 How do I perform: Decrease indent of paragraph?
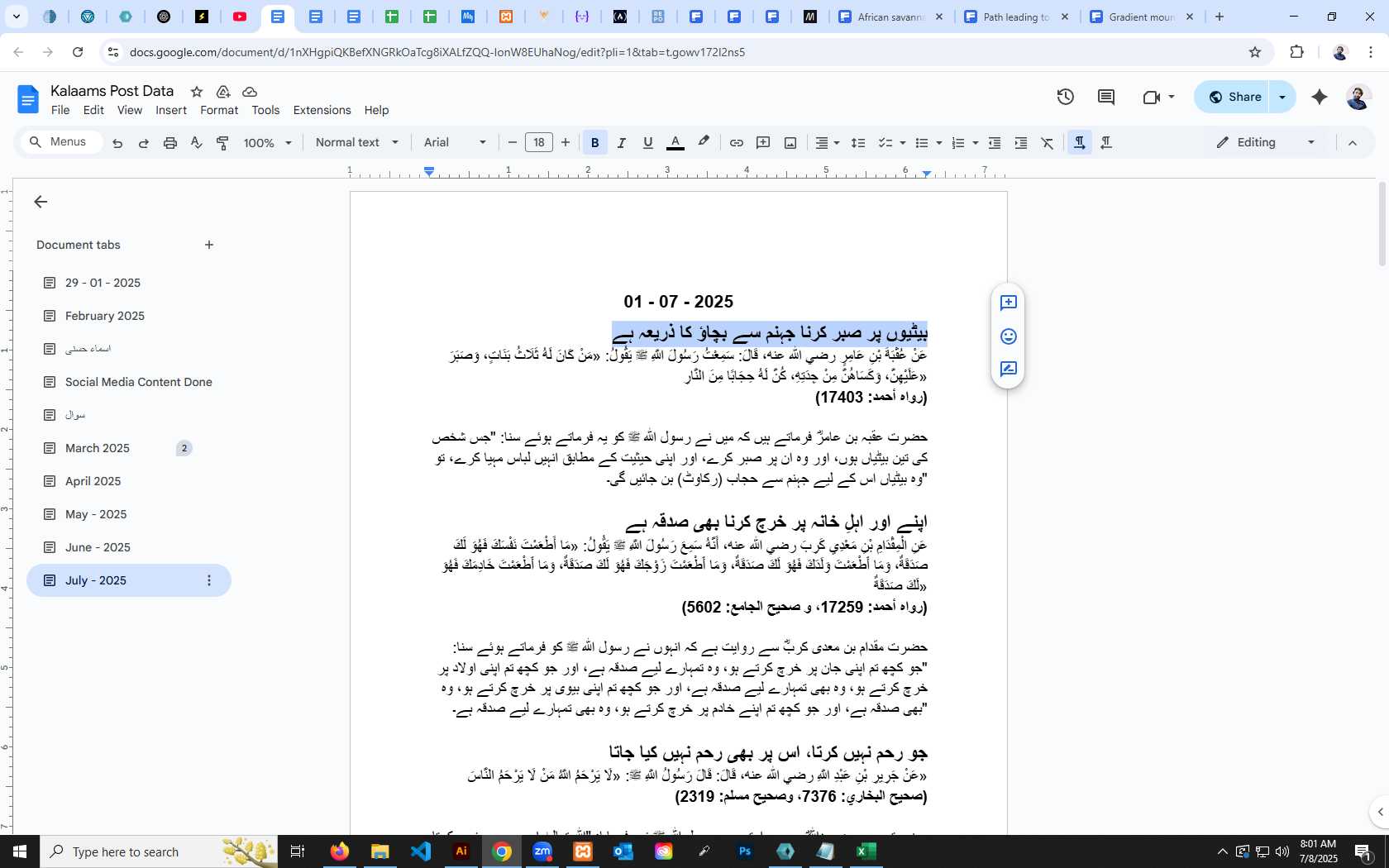995,143
